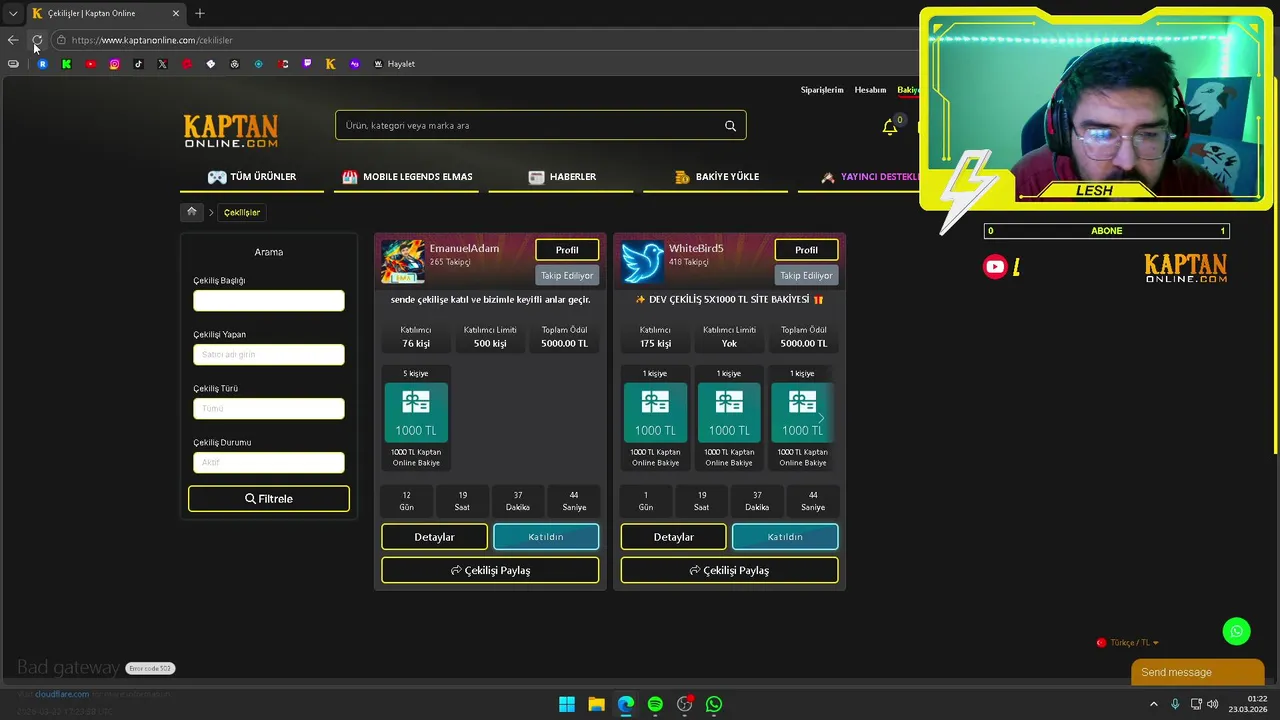Open WhatsApp from taskbar
The image size is (1280, 720).
click(714, 704)
